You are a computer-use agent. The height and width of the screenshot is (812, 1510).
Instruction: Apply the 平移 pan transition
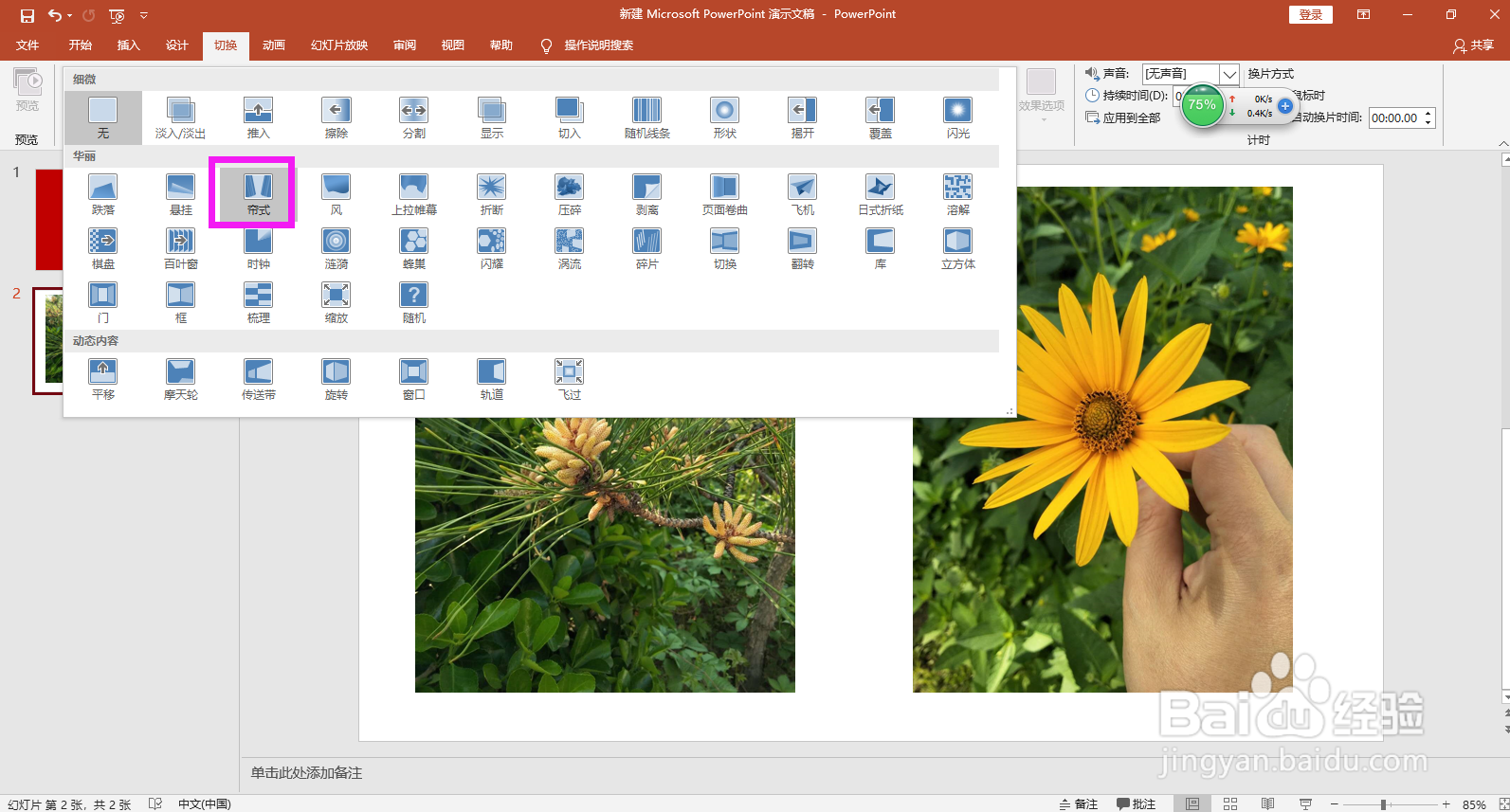click(x=103, y=379)
